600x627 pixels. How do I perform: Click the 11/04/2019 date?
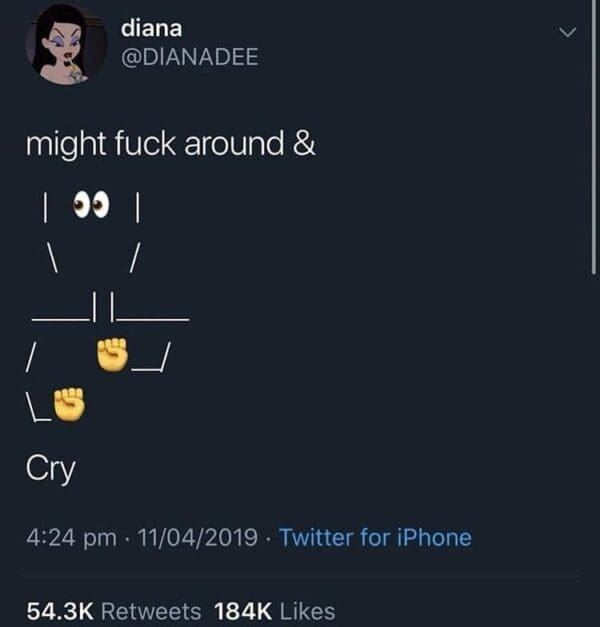point(198,537)
